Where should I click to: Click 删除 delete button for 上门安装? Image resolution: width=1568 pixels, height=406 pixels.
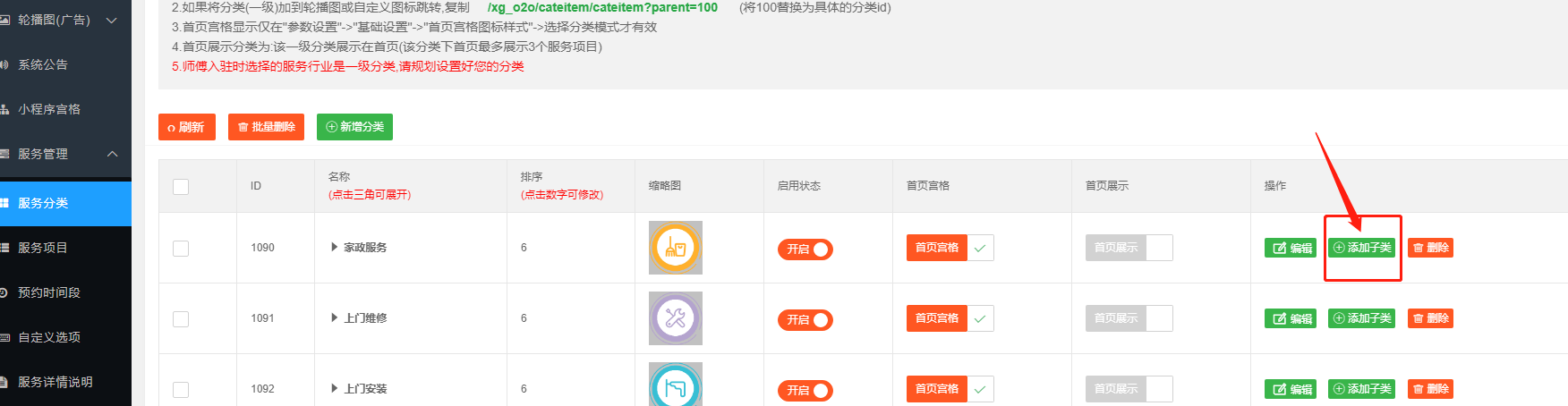[x=1430, y=389]
